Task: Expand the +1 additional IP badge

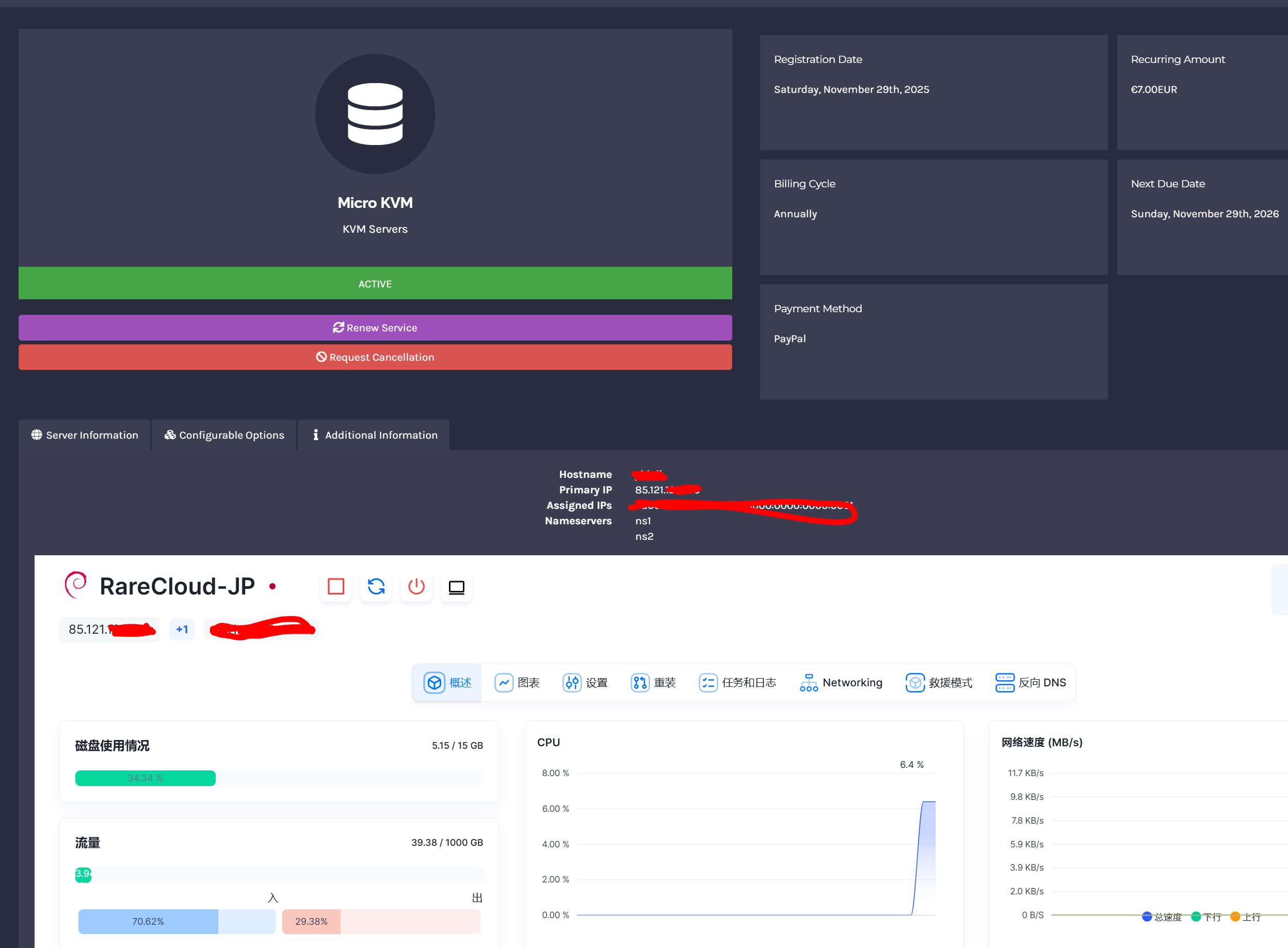Action: [182, 630]
